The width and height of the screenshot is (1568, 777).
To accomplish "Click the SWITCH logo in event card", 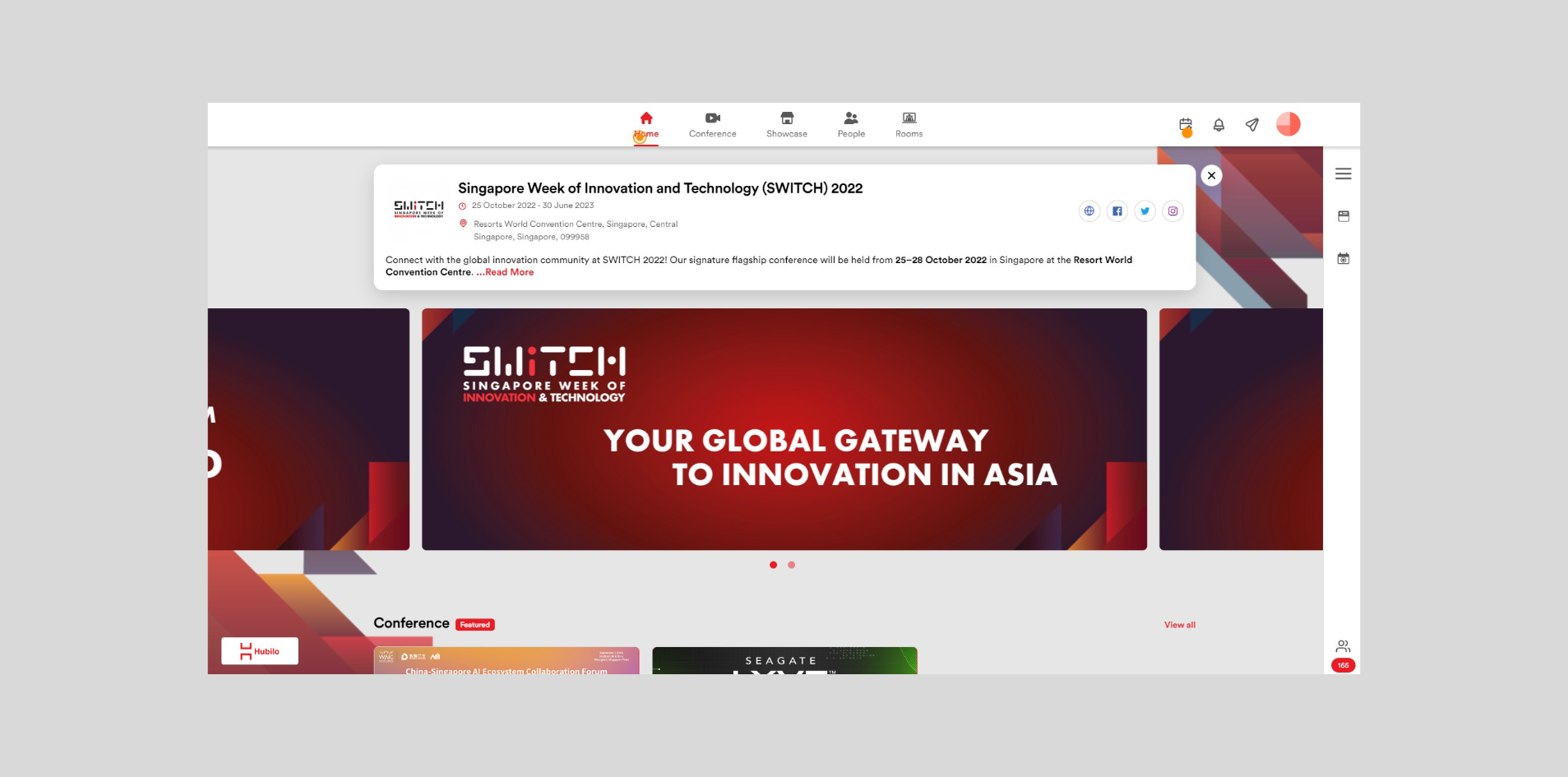I will point(419,209).
